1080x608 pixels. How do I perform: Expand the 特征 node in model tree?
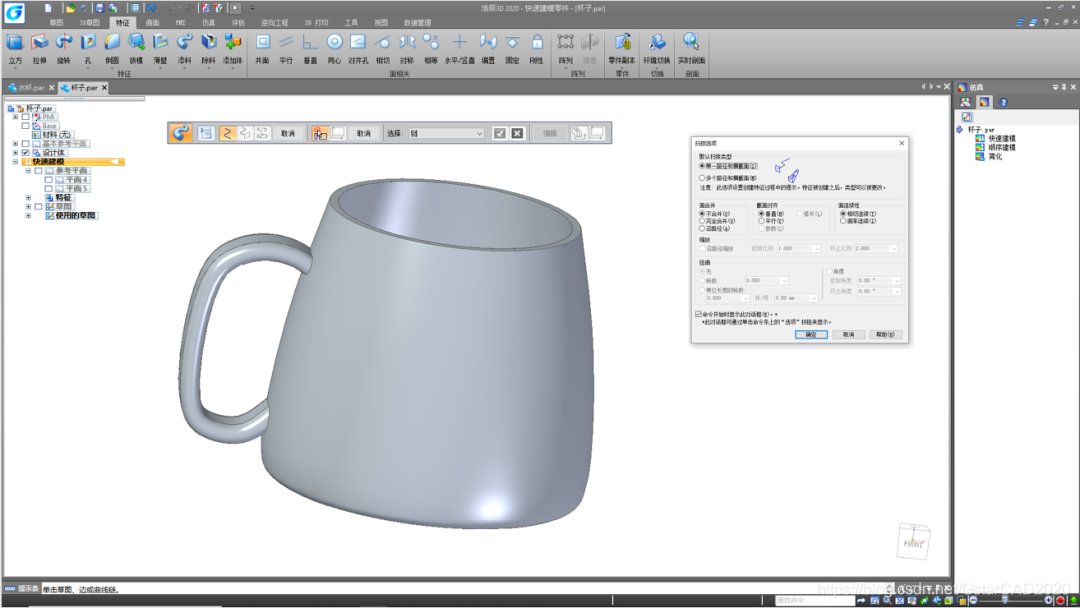point(28,198)
